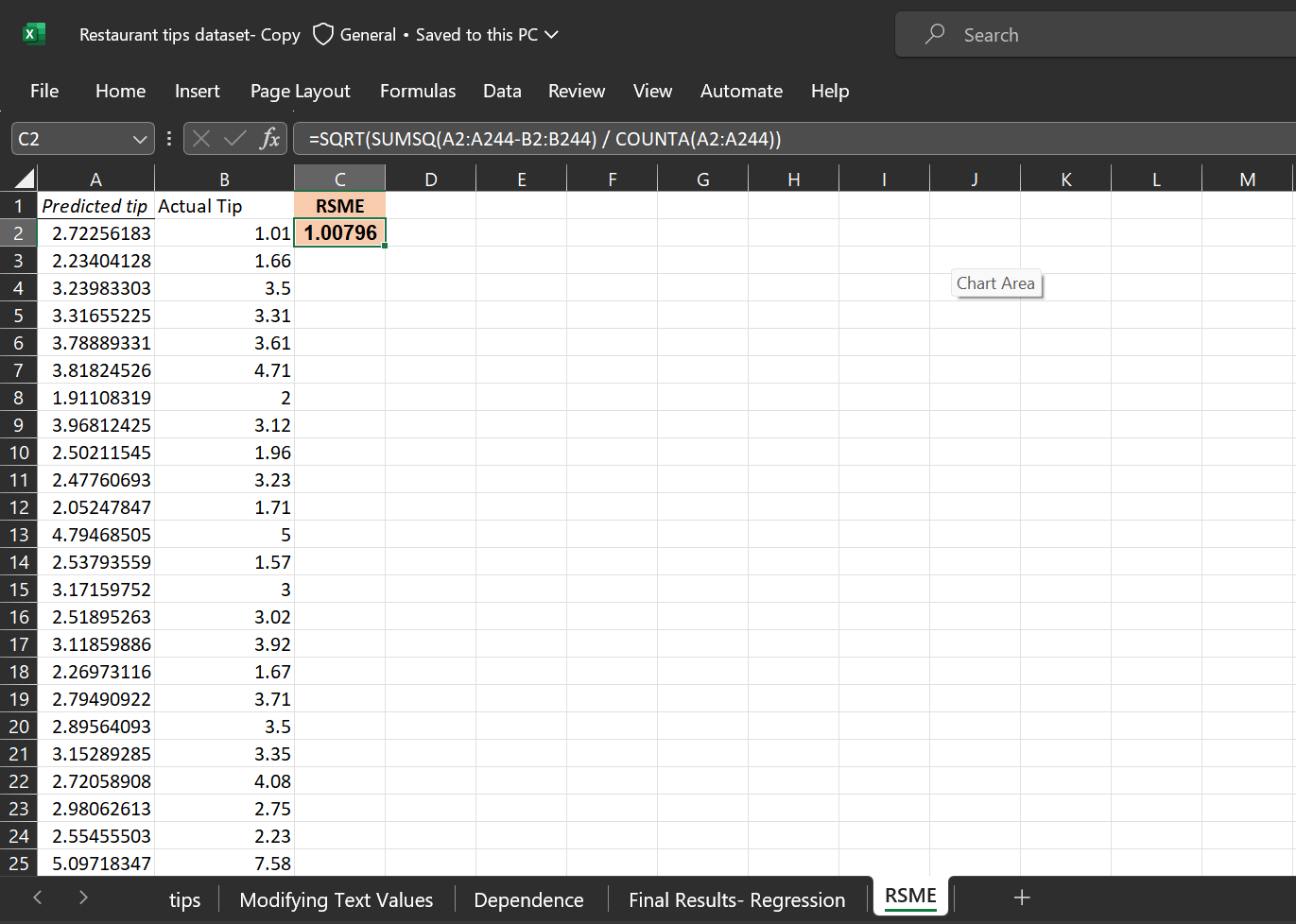
Task: Click the Select All corner triangle
Action: click(24, 179)
